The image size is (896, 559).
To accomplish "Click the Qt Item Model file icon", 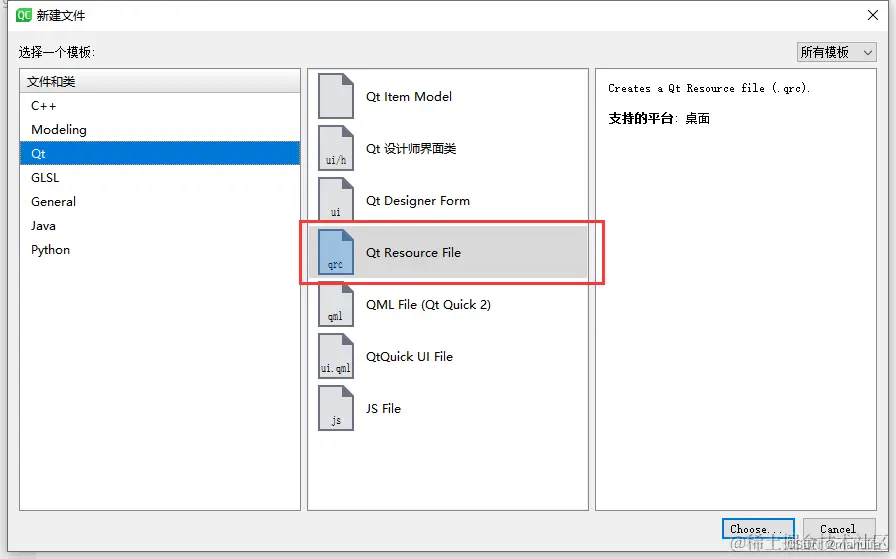I will pos(335,96).
